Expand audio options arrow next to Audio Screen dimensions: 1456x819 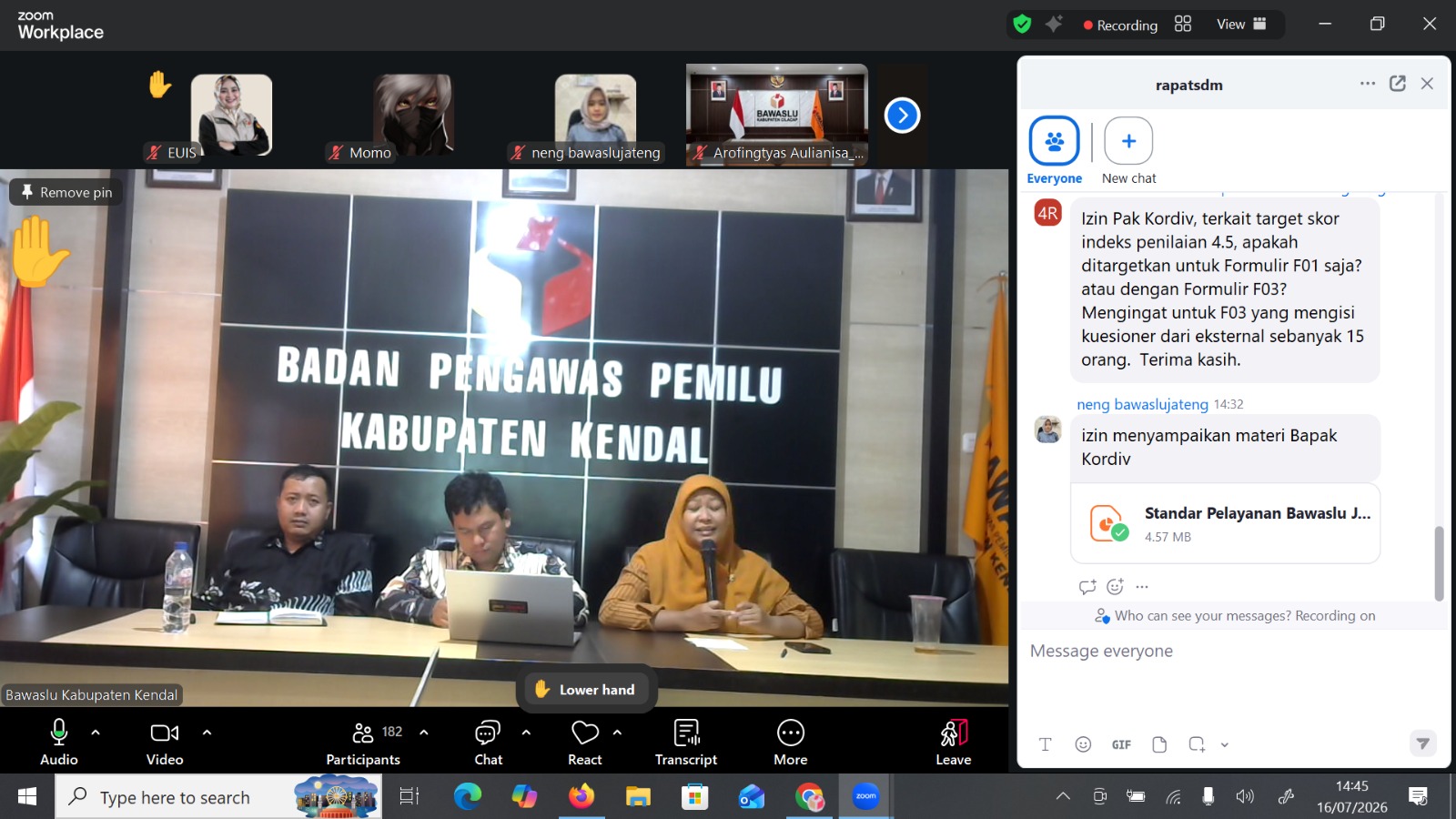click(96, 733)
